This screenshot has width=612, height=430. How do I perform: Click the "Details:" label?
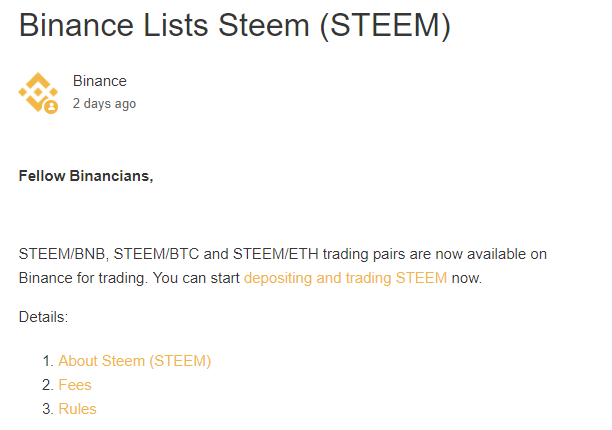coord(43,317)
